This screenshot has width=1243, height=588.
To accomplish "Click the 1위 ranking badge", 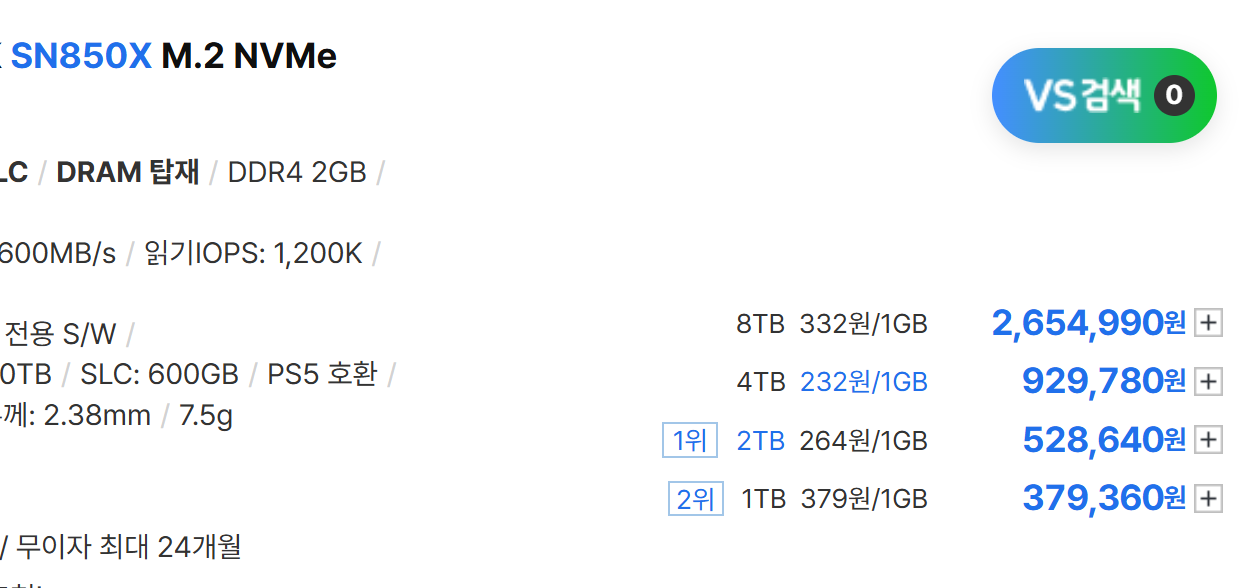I will click(x=690, y=440).
